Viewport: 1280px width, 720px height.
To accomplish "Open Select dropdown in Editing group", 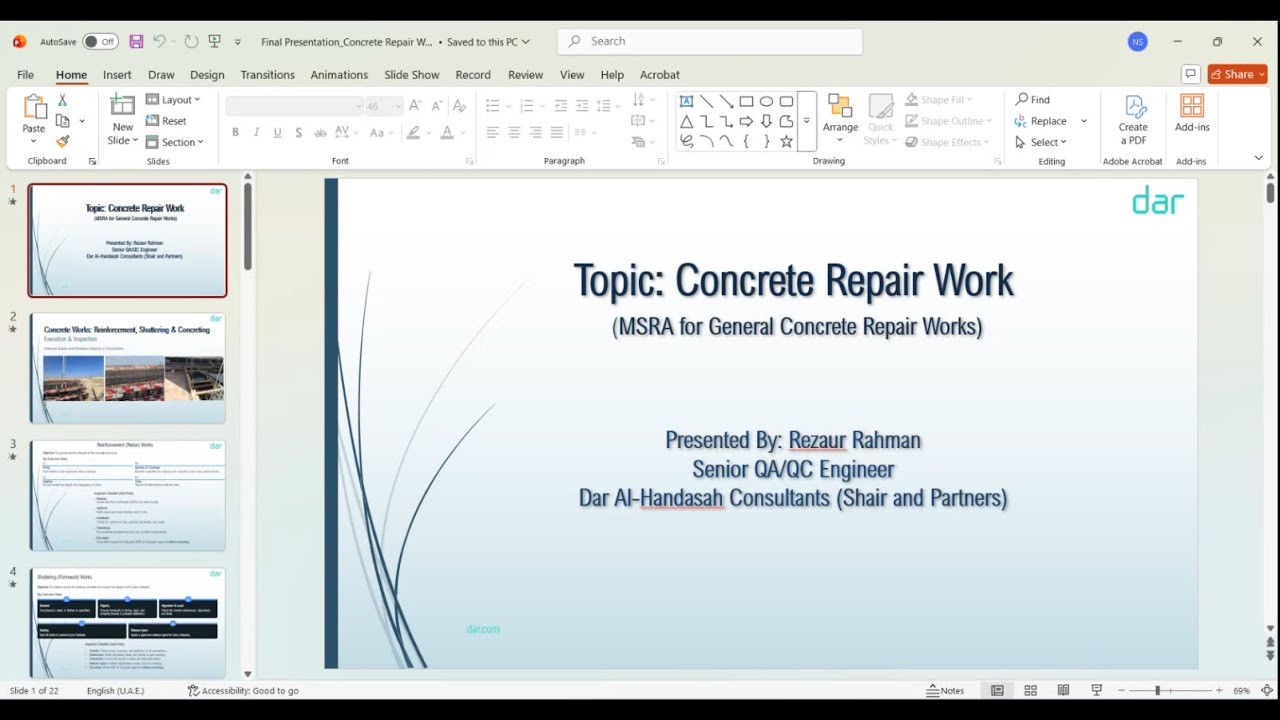I will (x=1040, y=142).
